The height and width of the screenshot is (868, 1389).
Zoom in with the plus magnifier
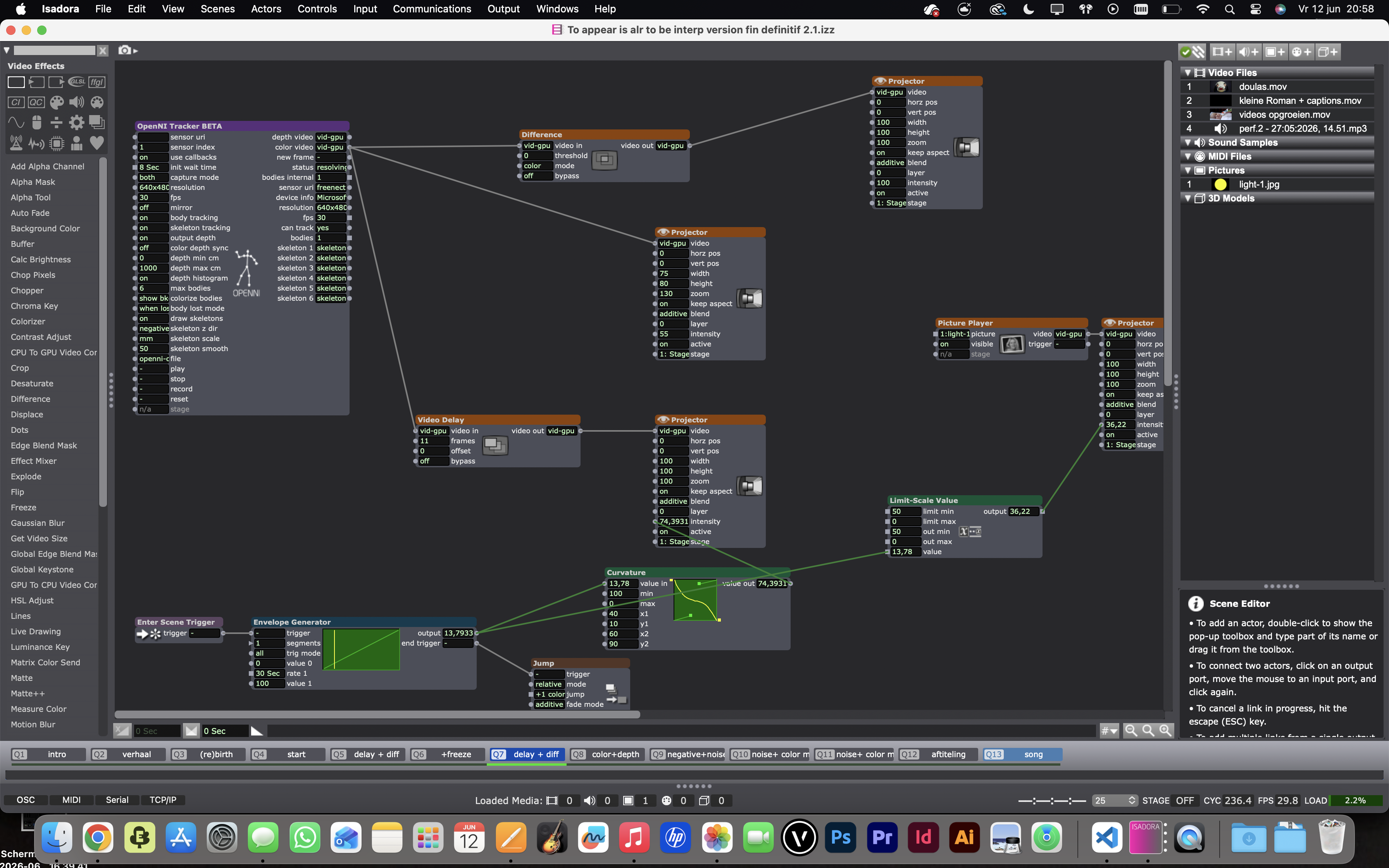(1165, 730)
